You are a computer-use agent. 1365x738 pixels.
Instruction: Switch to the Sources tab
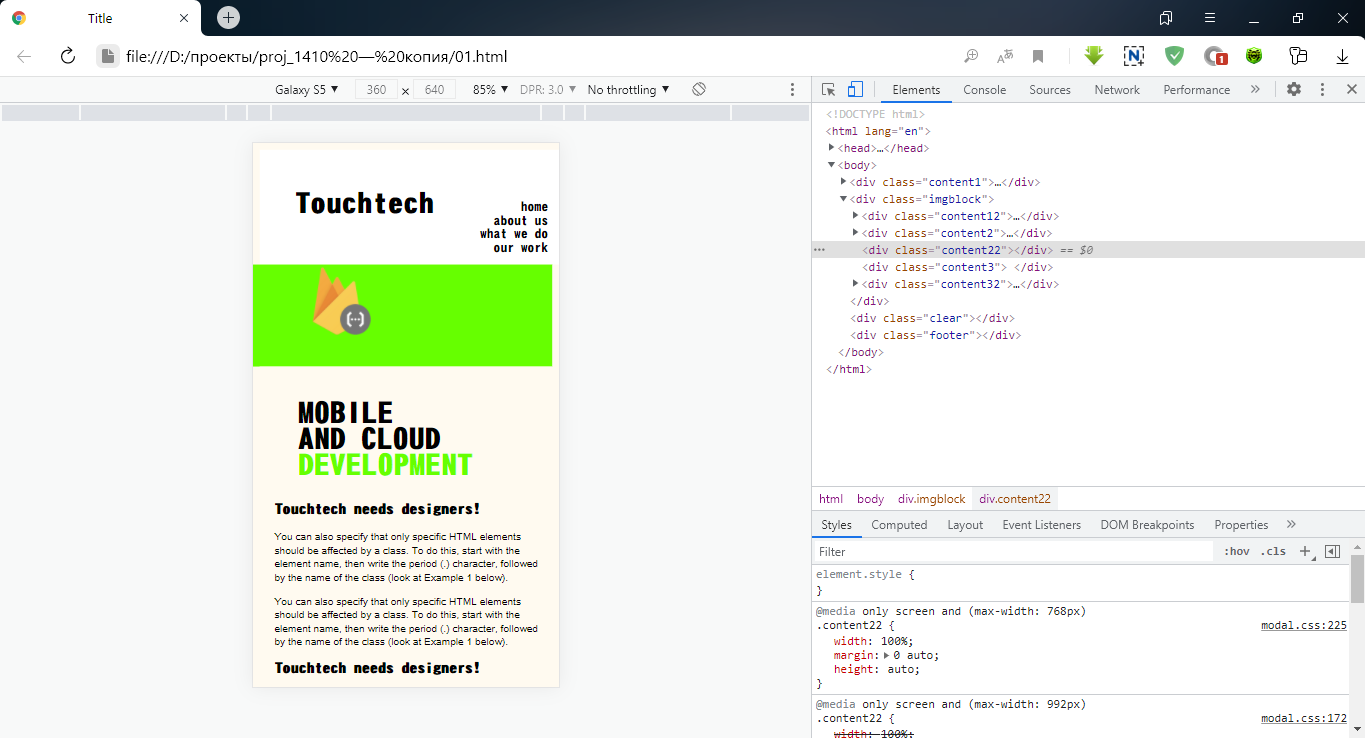(x=1050, y=90)
